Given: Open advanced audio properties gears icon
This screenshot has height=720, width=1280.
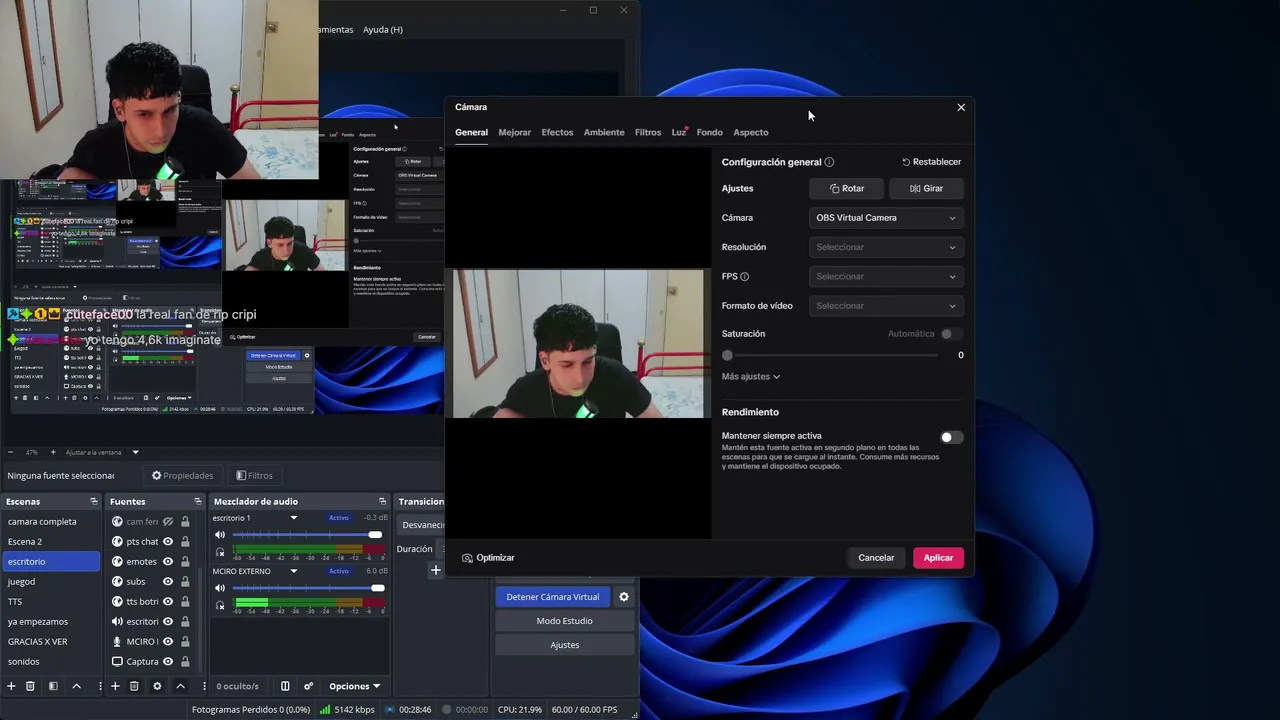Looking at the screenshot, I should click(x=308, y=686).
